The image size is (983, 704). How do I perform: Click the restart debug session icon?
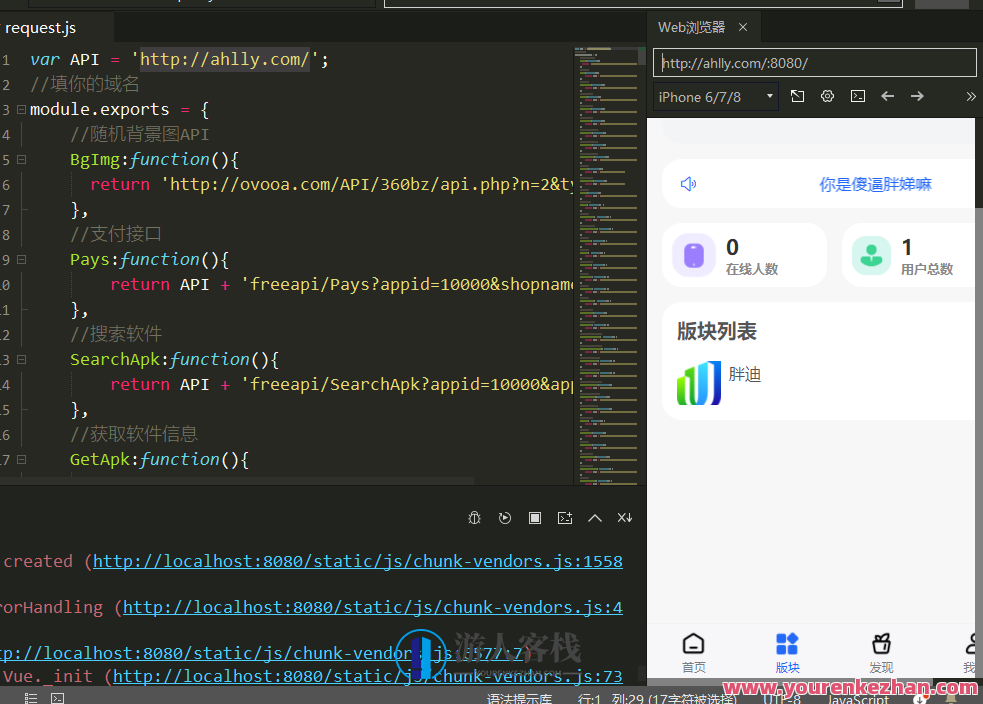[505, 518]
